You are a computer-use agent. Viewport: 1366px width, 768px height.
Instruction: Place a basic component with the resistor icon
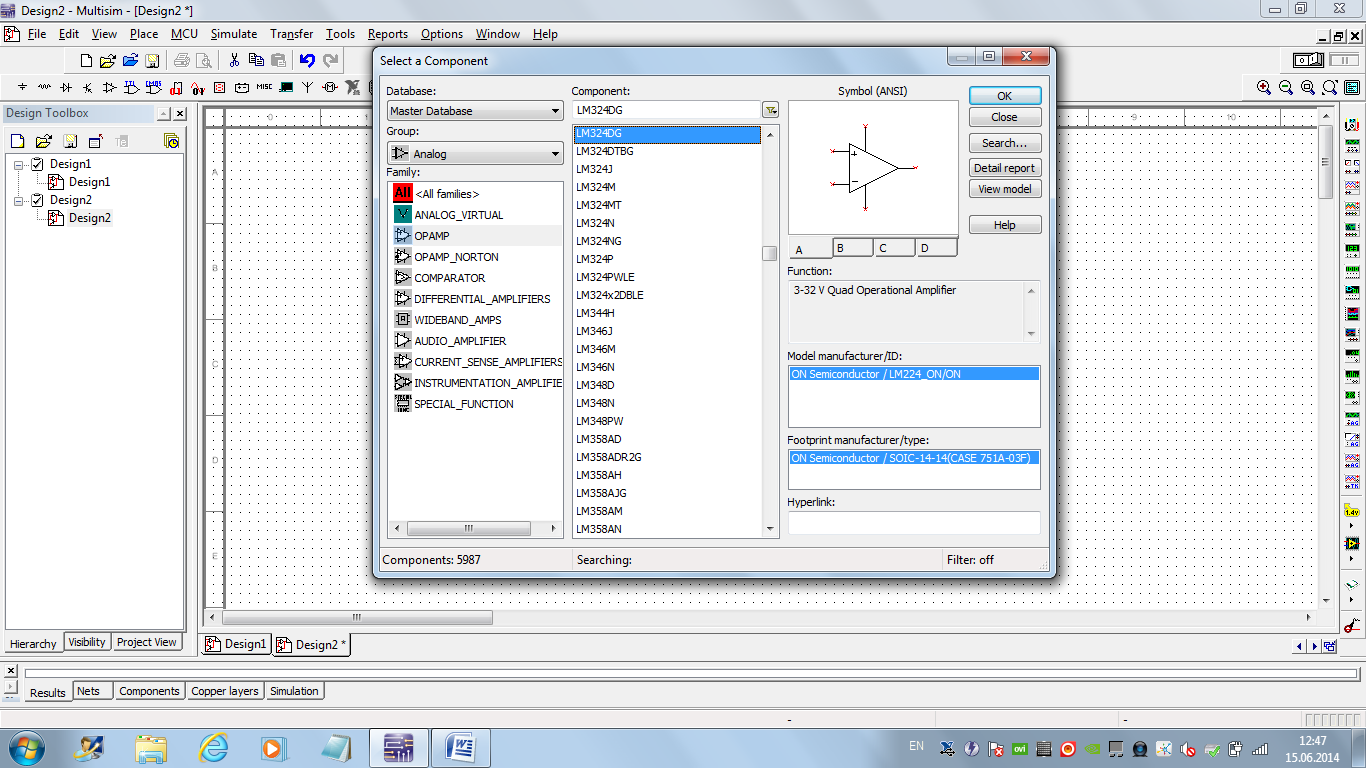(44, 88)
